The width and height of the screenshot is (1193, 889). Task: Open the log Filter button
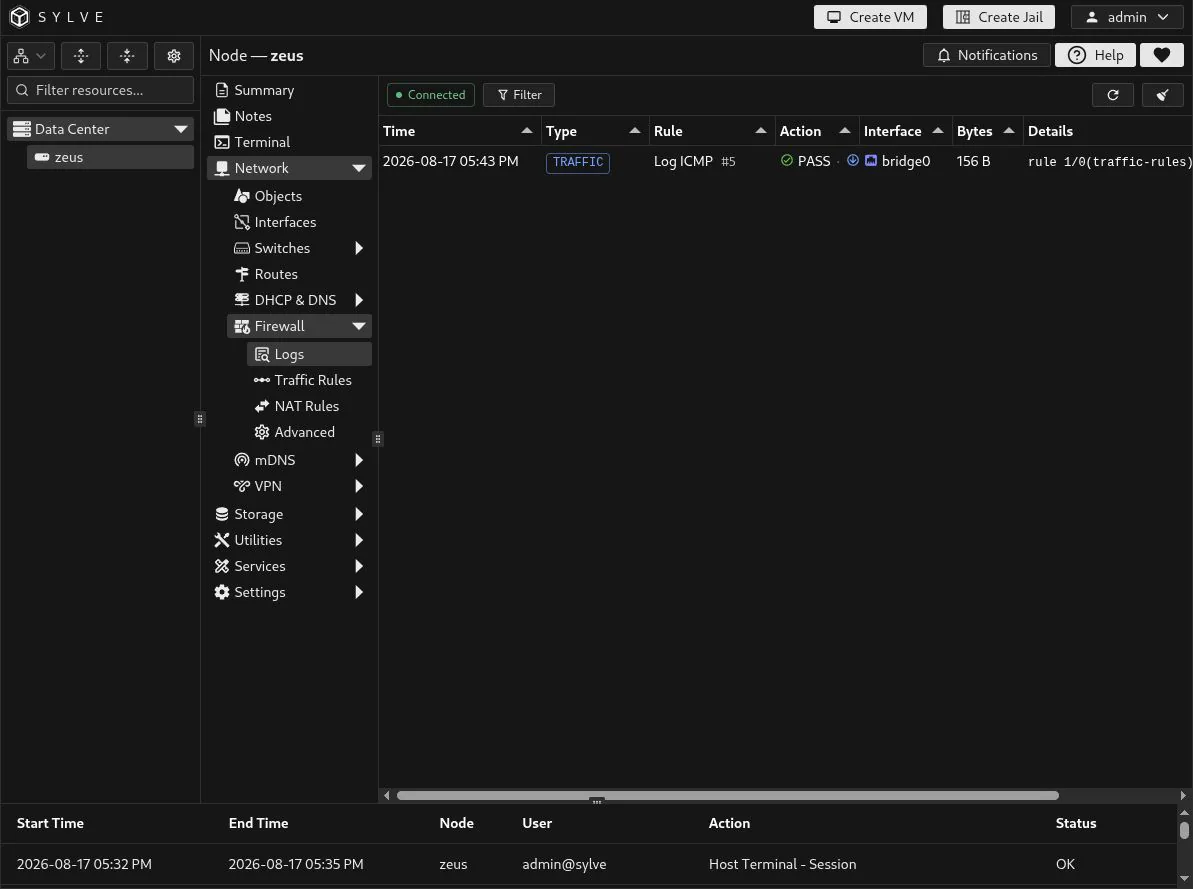(518, 94)
